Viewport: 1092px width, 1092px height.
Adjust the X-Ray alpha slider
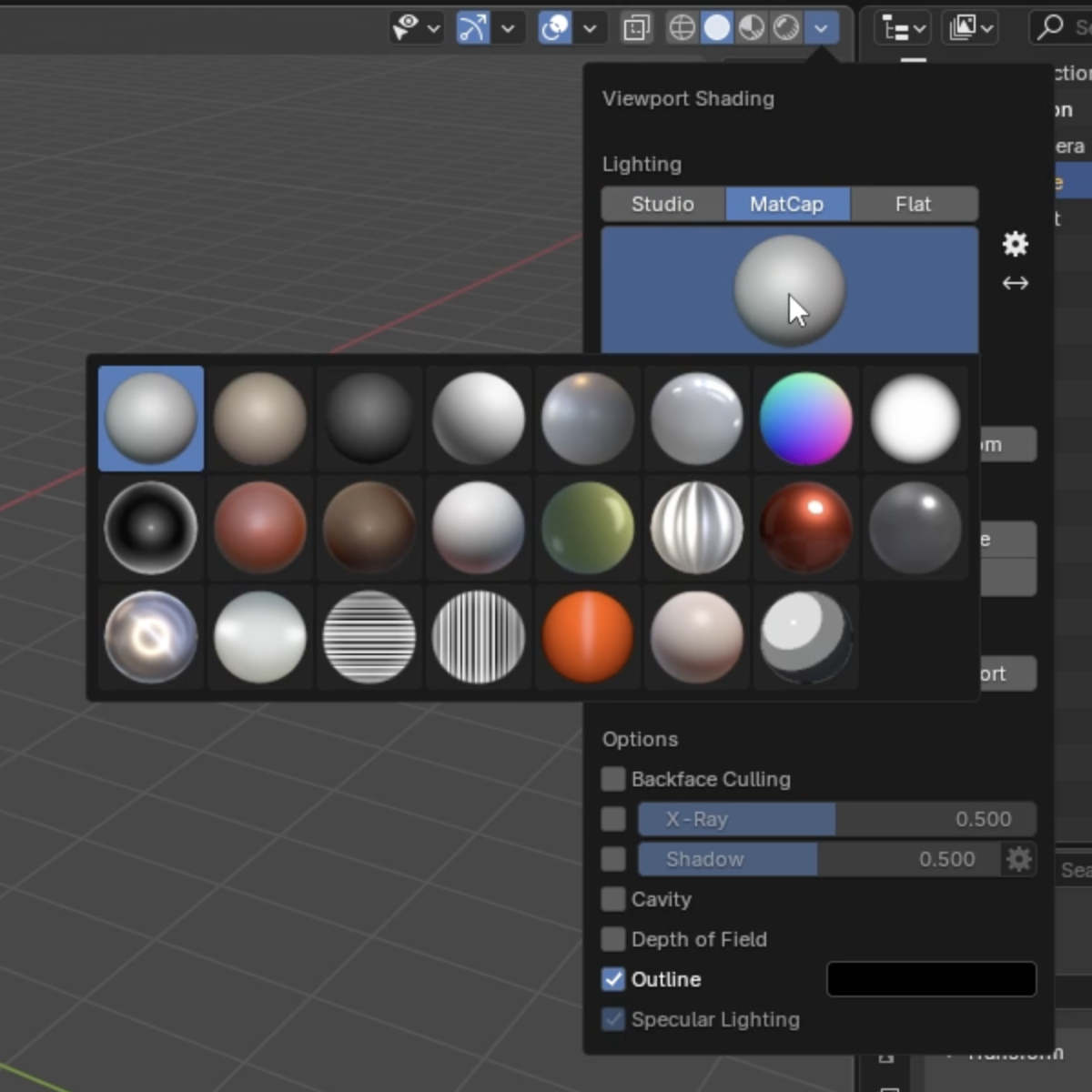[837, 819]
